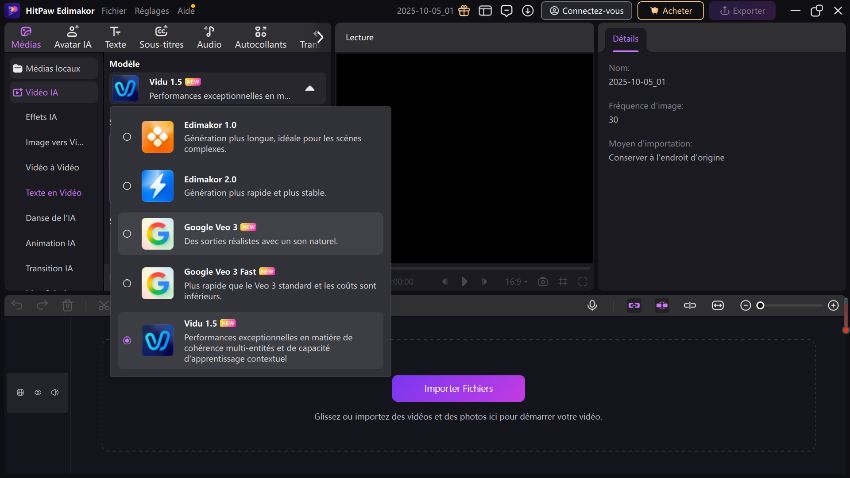The height and width of the screenshot is (478, 850).
Task: Open the feedback message icon
Action: point(506,11)
